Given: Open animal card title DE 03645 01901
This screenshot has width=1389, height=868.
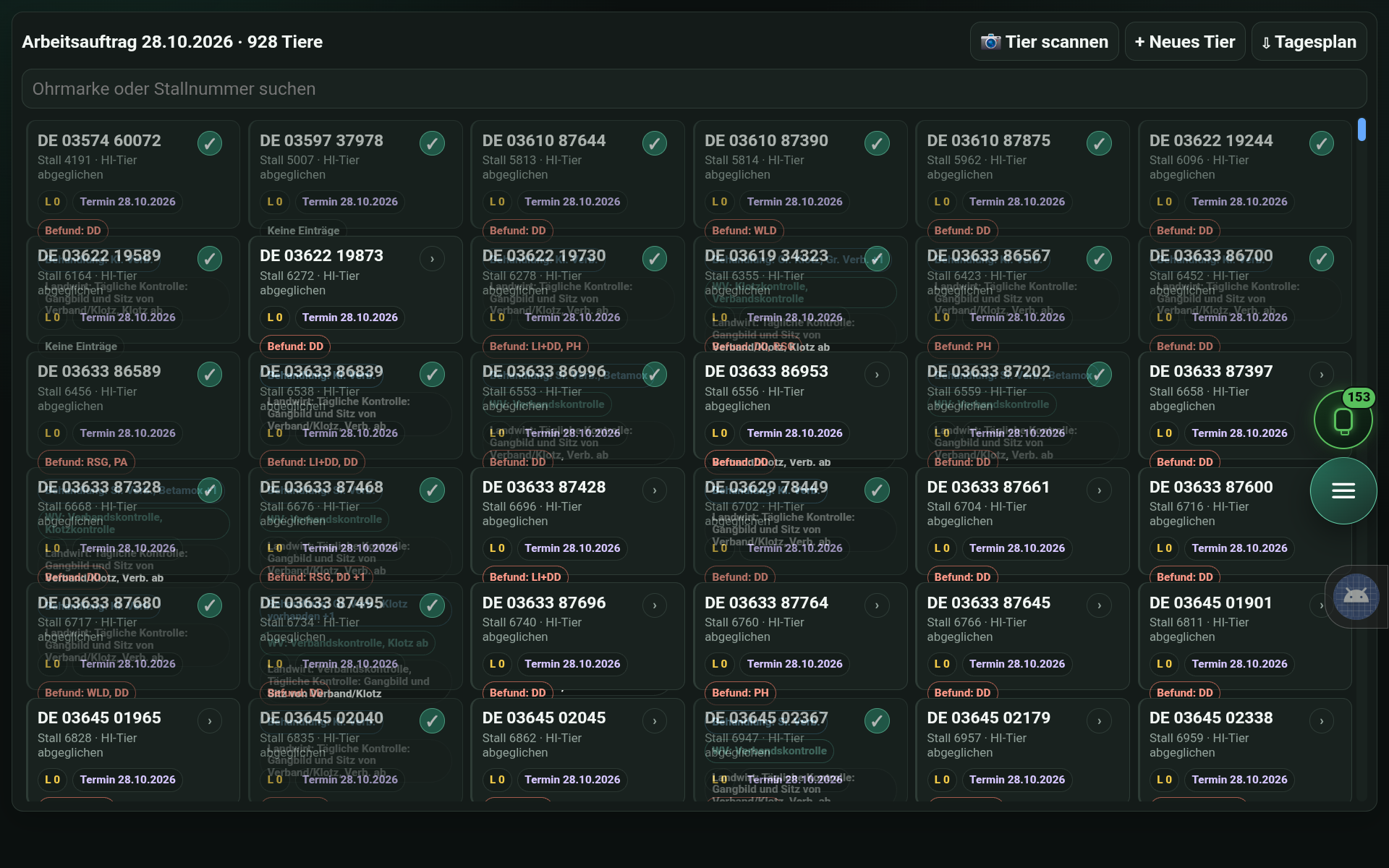Looking at the screenshot, I should [1210, 603].
